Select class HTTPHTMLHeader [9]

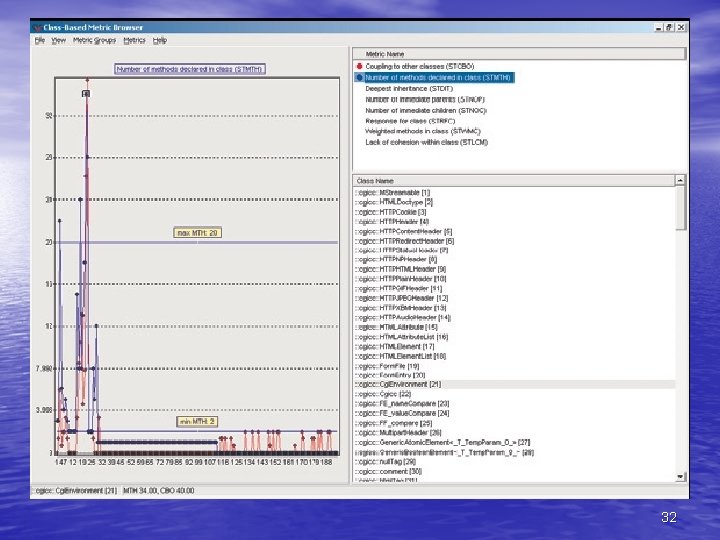click(x=400, y=269)
